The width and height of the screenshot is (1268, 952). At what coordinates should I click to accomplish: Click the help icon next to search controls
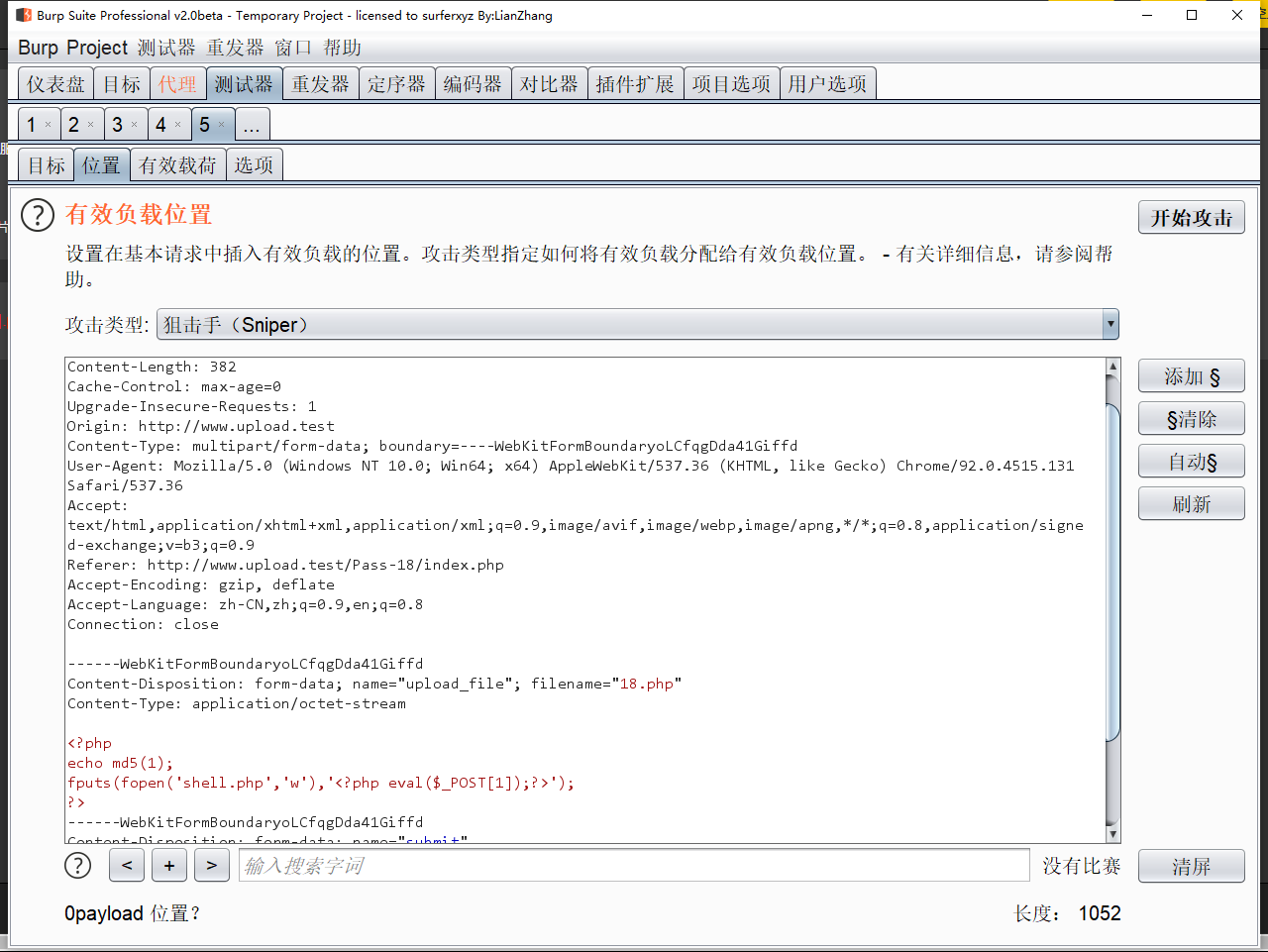pos(77,865)
